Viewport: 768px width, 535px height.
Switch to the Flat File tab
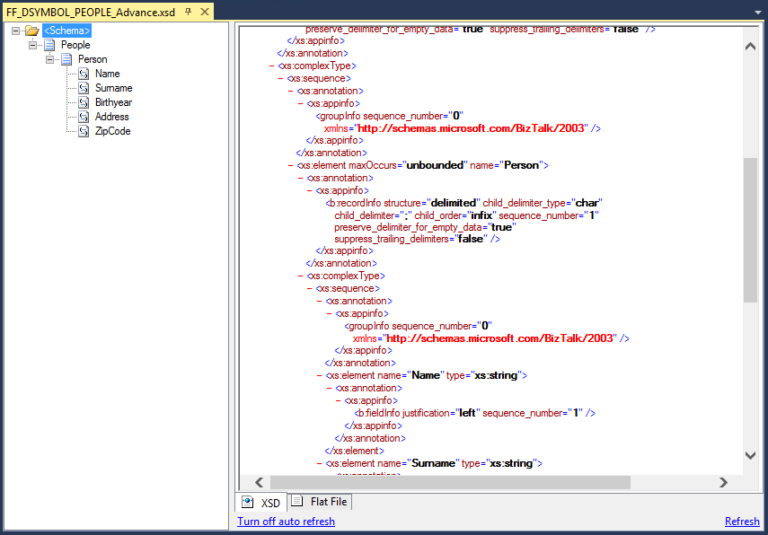click(328, 501)
